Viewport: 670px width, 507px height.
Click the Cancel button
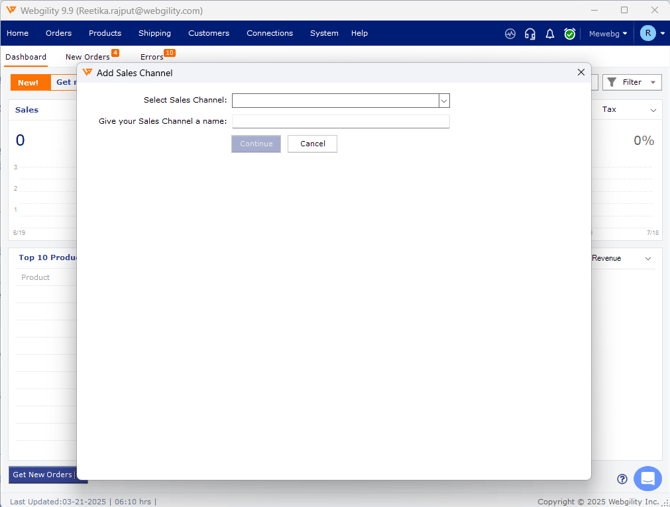point(312,144)
